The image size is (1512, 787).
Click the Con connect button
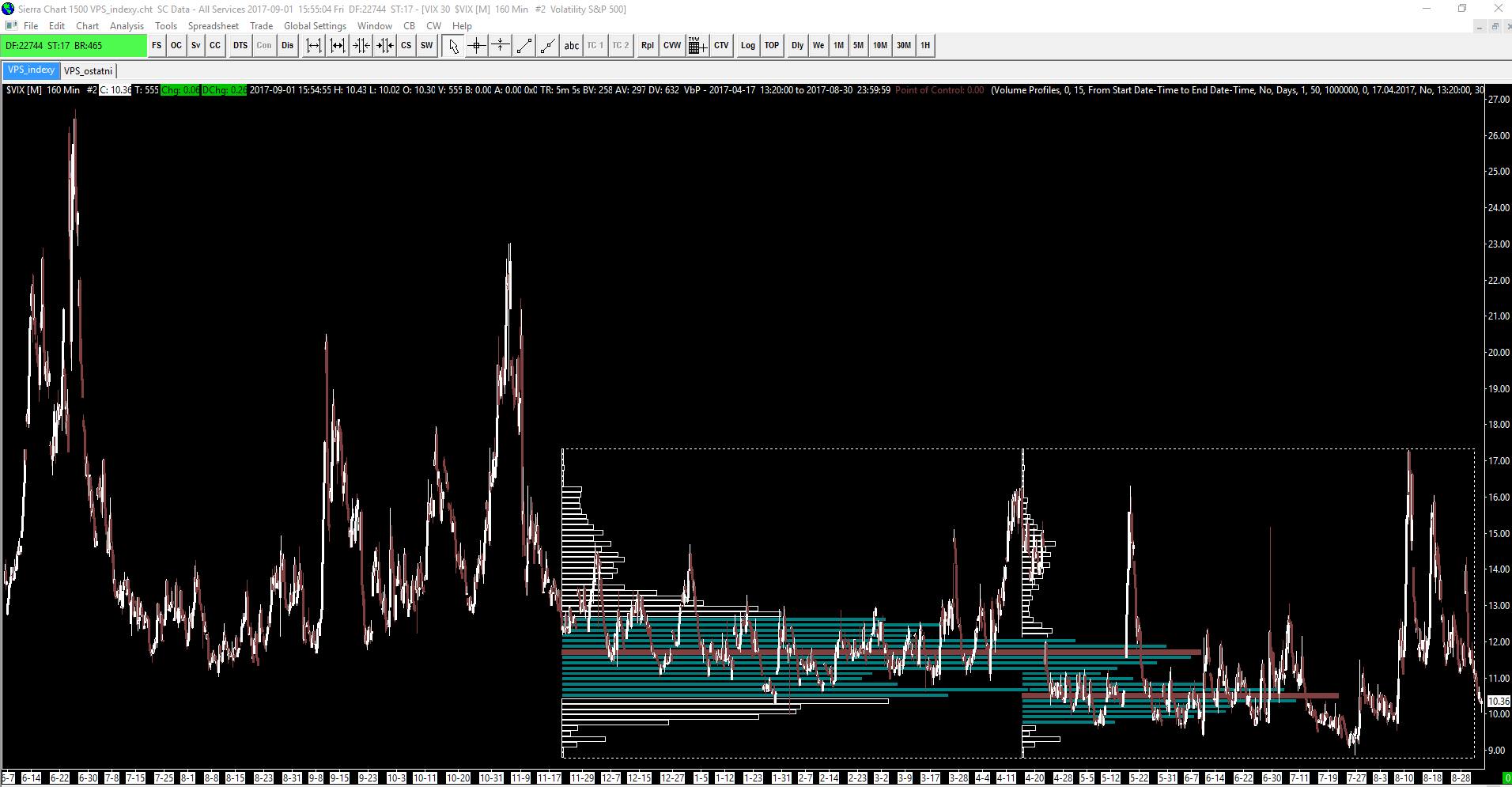(x=264, y=46)
